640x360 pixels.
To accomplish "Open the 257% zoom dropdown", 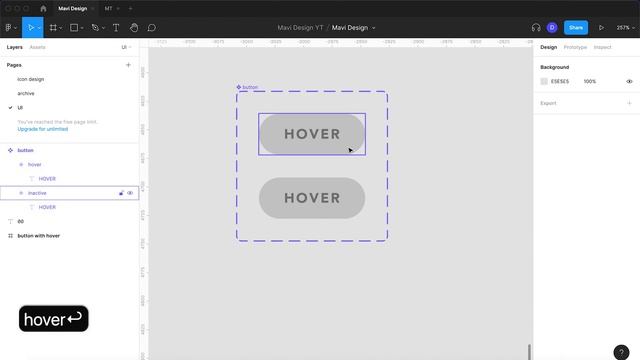I will pyautogui.click(x=626, y=28).
